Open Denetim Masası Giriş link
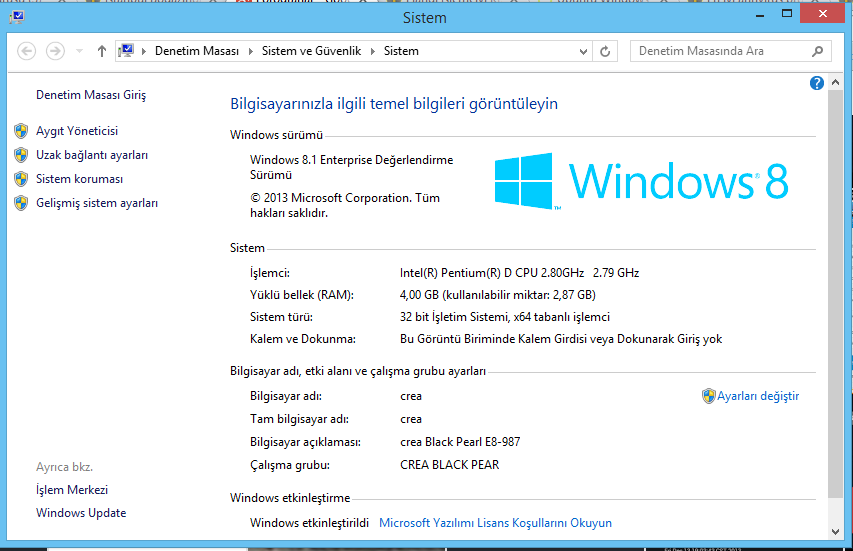 click(x=91, y=95)
